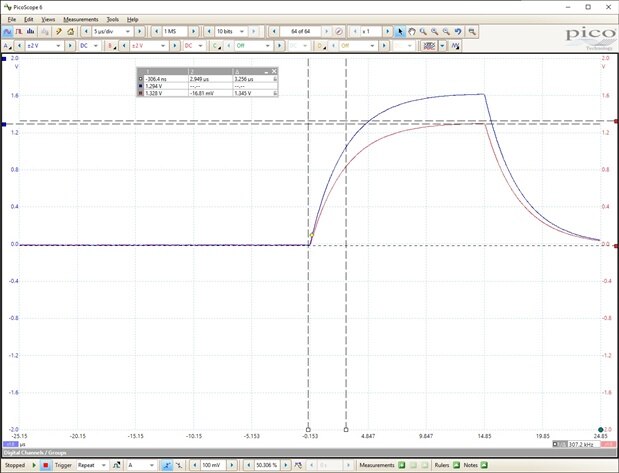Click the 100 mV trigger threshold field

coord(214,465)
